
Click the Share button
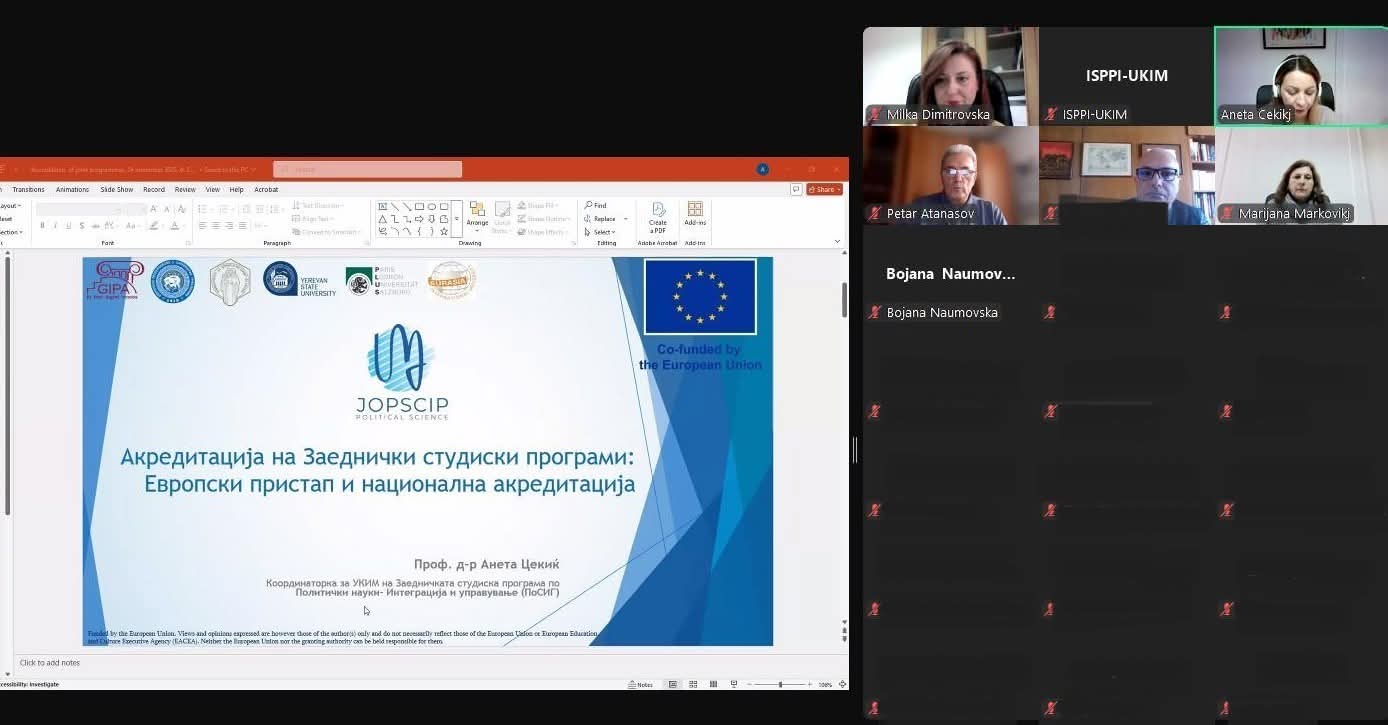point(825,189)
